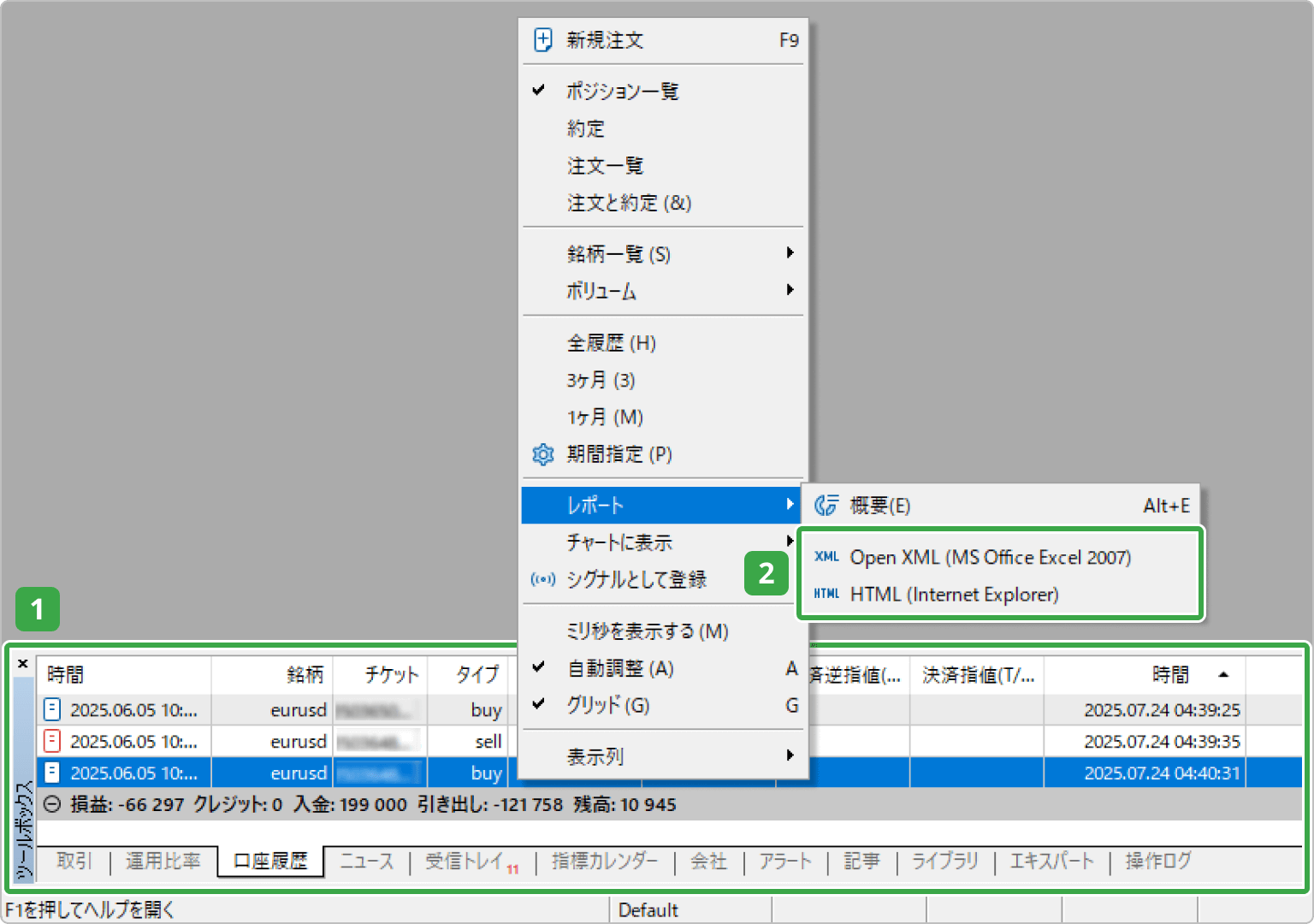Click the red document icon of the sell row

point(52,741)
